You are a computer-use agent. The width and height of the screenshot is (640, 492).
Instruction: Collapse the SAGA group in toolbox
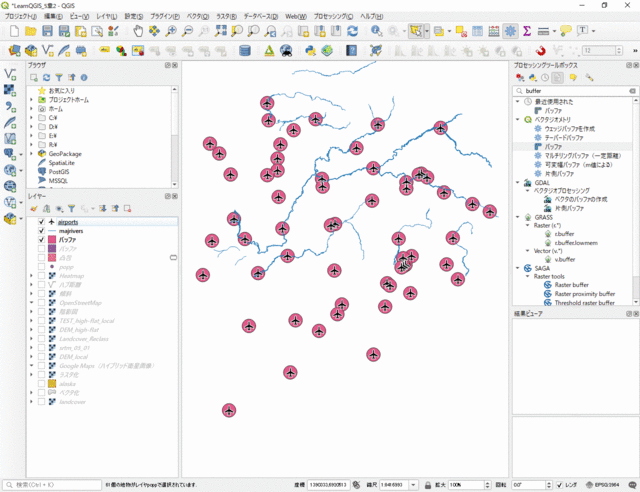518,268
